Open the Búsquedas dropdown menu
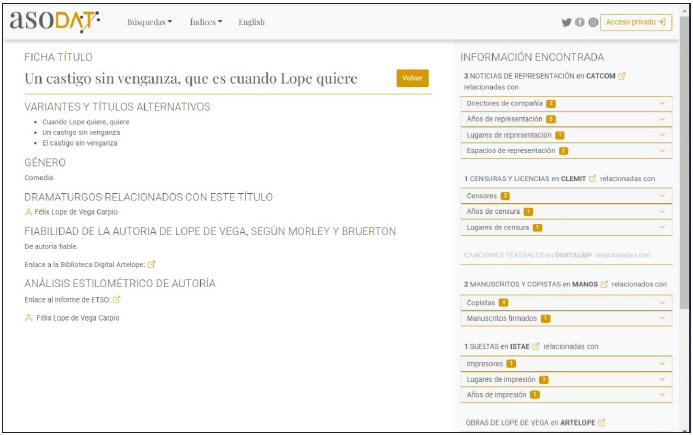The image size is (693, 435). point(150,22)
